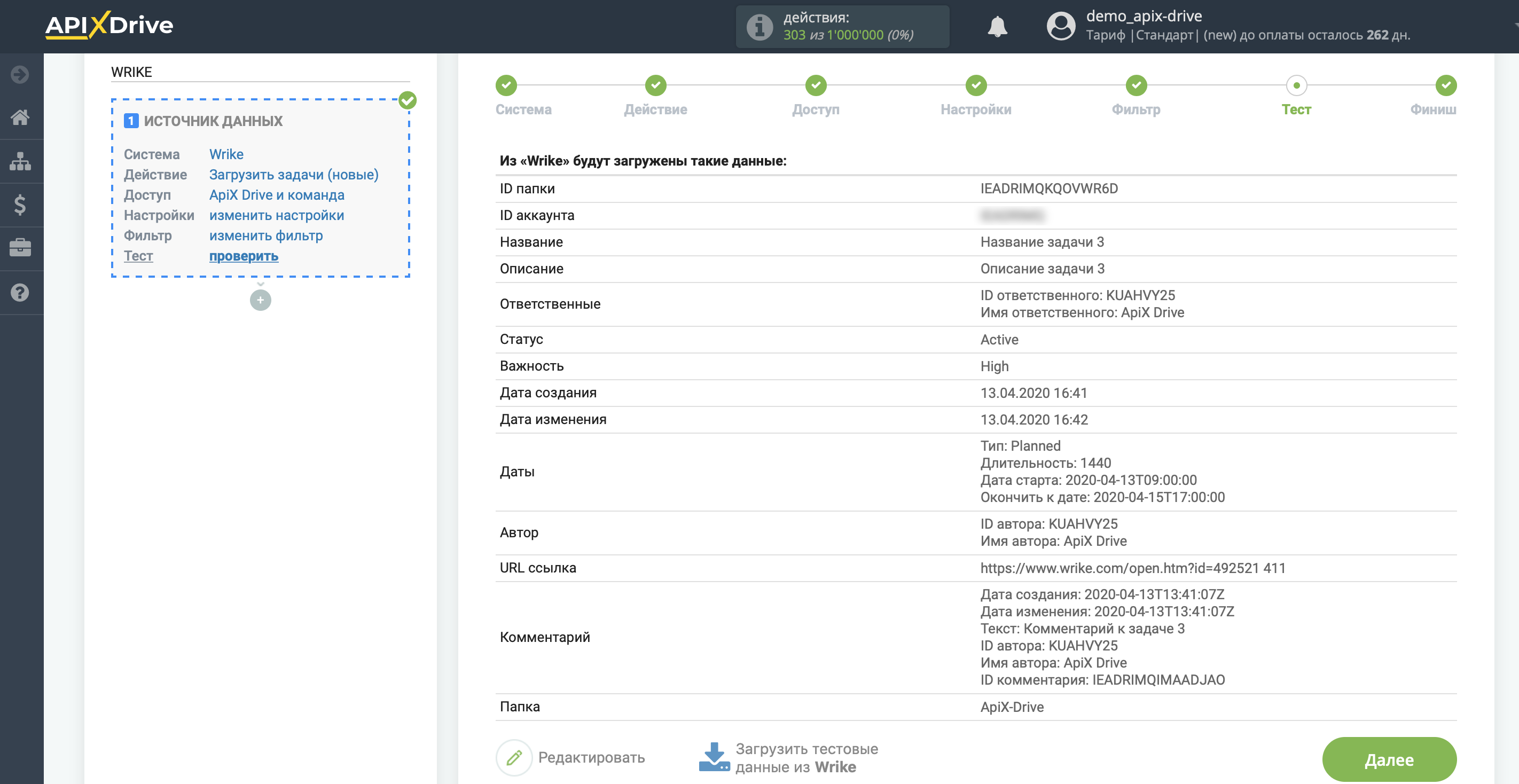The width and height of the screenshot is (1519, 784).
Task: Click the wrike.com URL value
Action: click(1132, 568)
